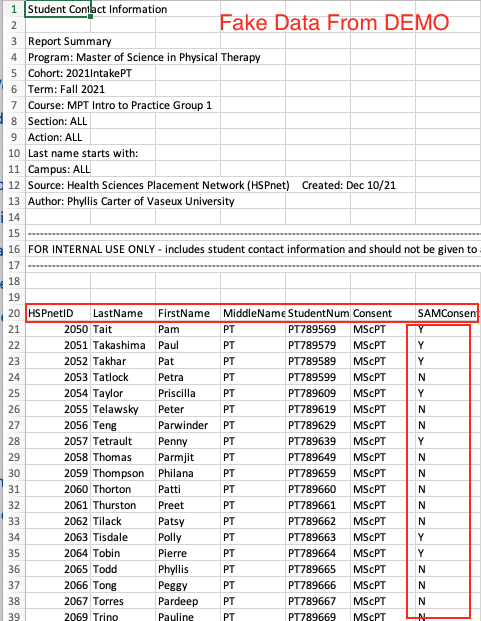Image resolution: width=481 pixels, height=621 pixels.
Task: Click the LastName header cell
Action: [x=123, y=313]
